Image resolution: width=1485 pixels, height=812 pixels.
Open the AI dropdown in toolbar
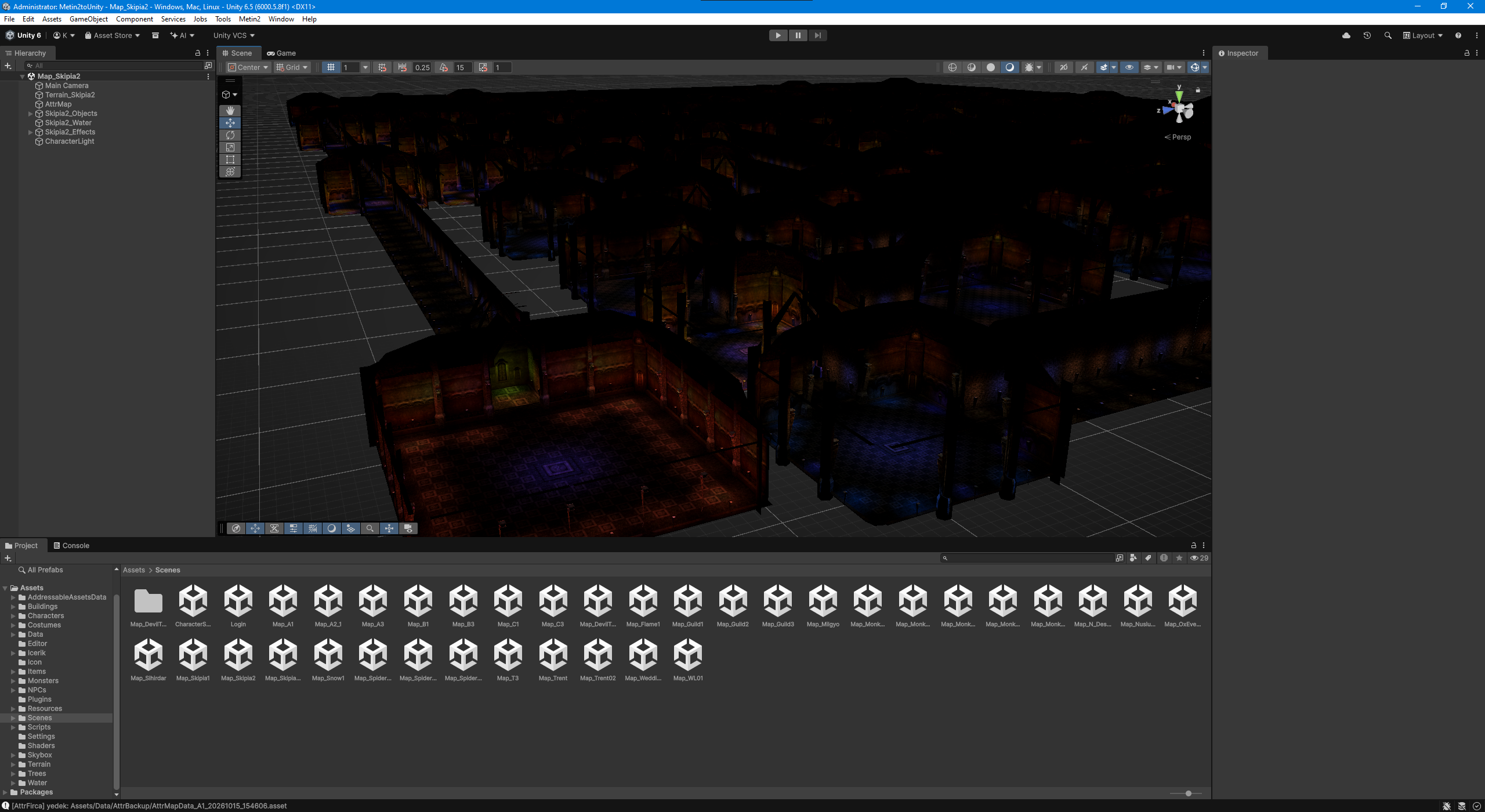[x=182, y=35]
